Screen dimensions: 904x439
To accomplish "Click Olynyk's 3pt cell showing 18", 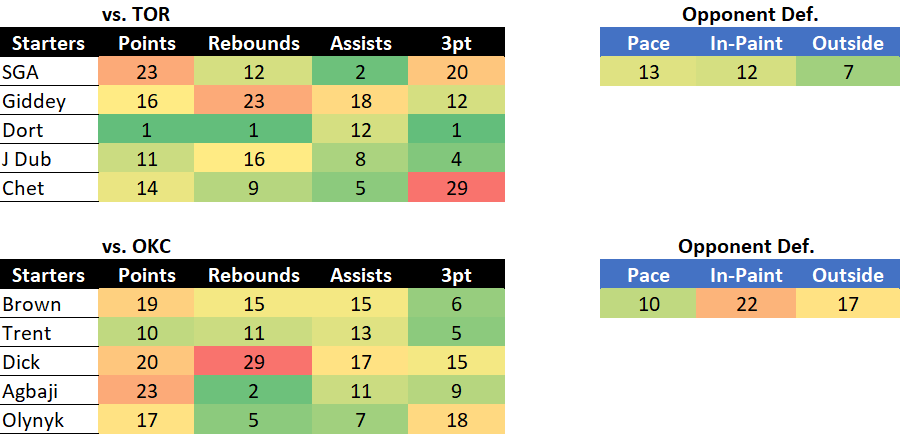I will tap(456, 419).
